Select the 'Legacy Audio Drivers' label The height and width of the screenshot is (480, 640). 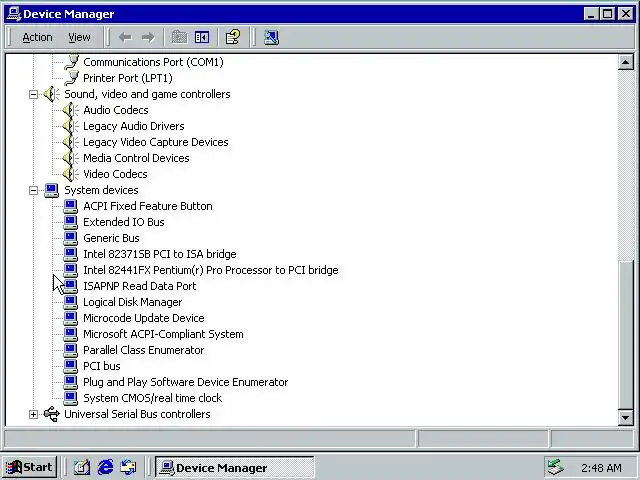tap(134, 126)
